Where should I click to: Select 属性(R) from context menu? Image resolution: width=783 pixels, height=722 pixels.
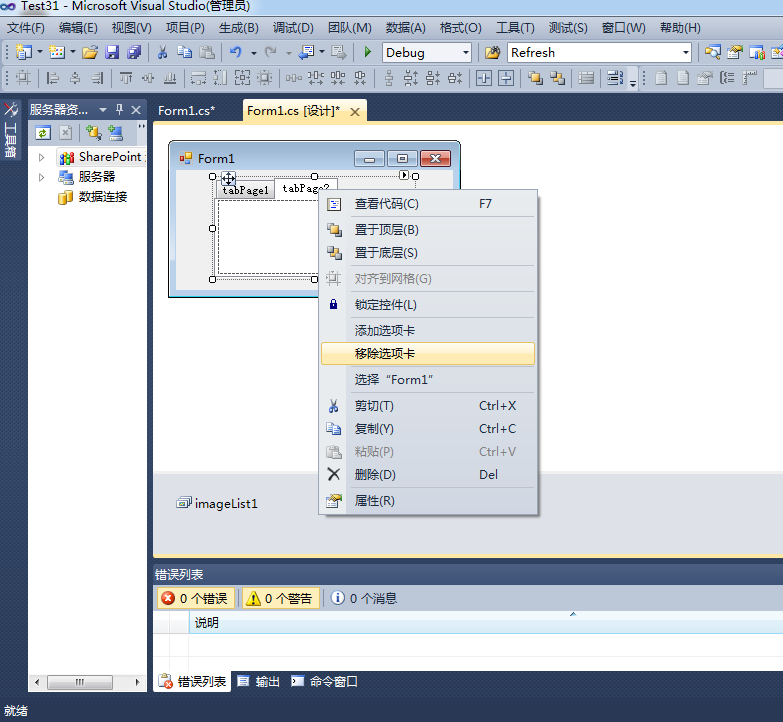428,500
